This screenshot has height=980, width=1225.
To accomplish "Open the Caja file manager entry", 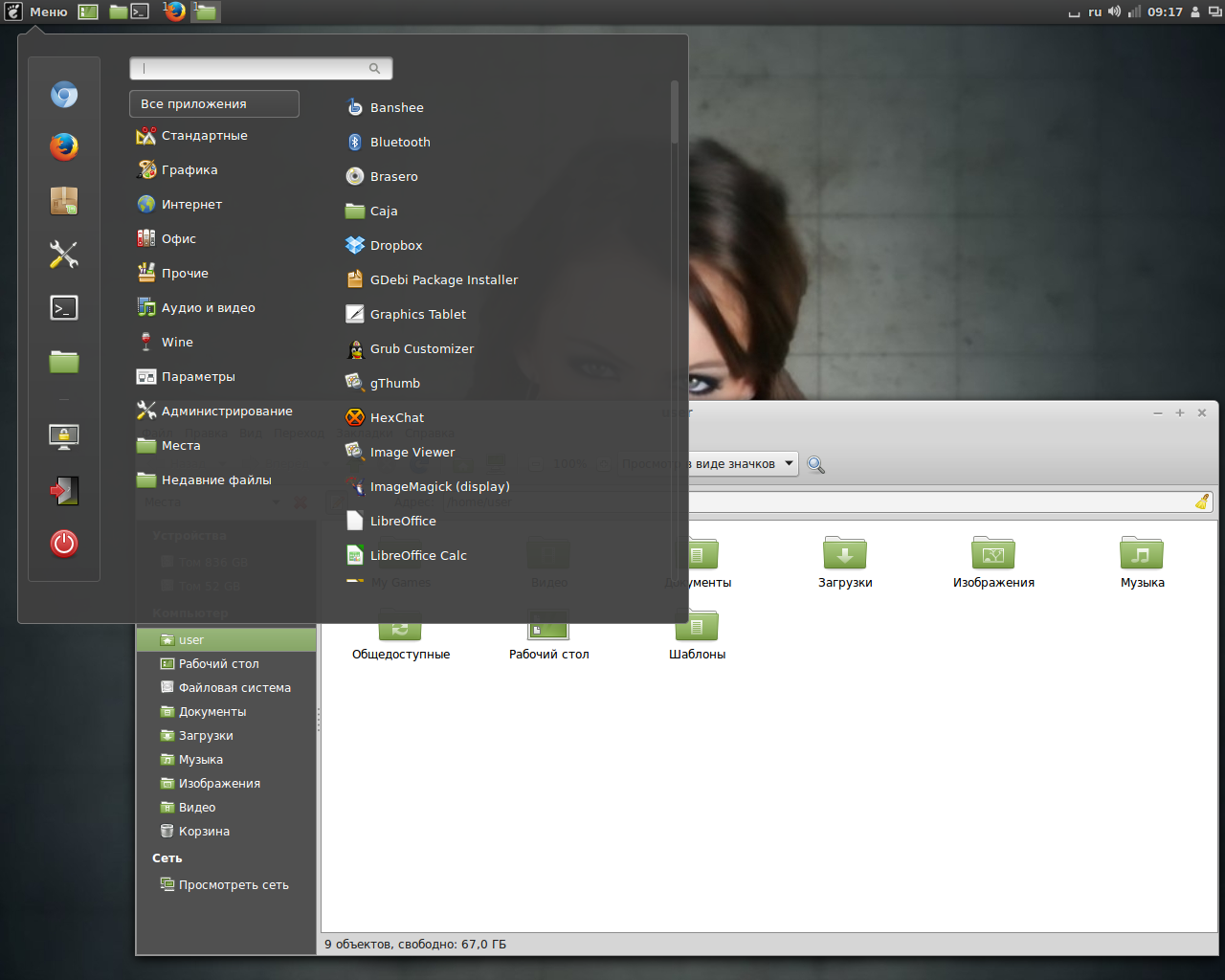I will coord(371,211).
